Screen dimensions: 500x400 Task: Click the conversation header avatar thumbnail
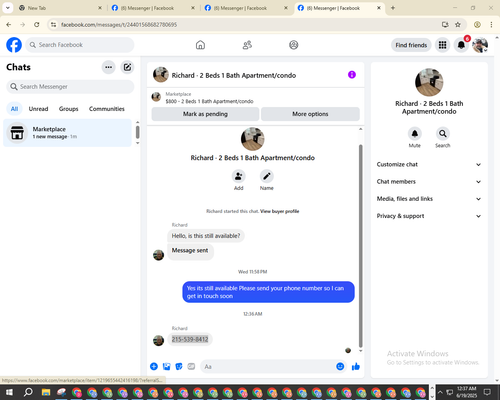point(161,75)
